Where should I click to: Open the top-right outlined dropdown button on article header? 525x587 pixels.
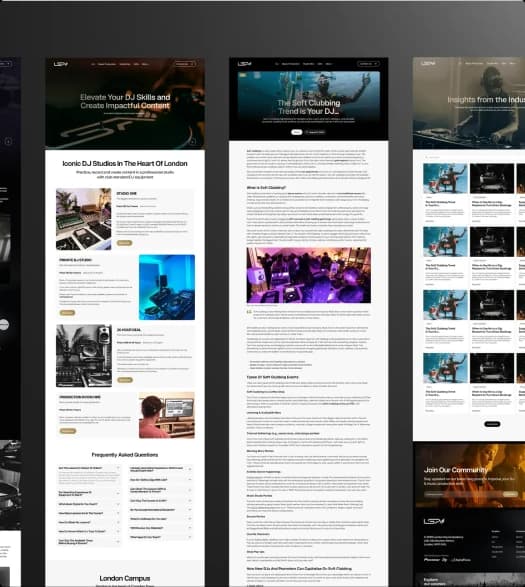pos(368,64)
